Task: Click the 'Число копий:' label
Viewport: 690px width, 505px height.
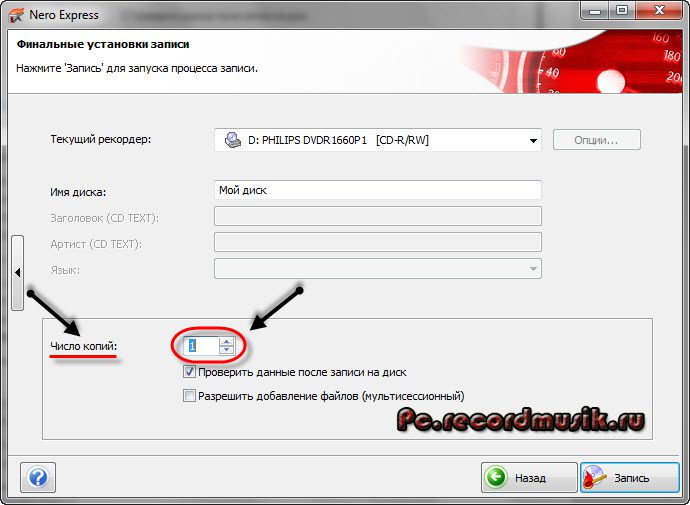Action: (x=84, y=346)
